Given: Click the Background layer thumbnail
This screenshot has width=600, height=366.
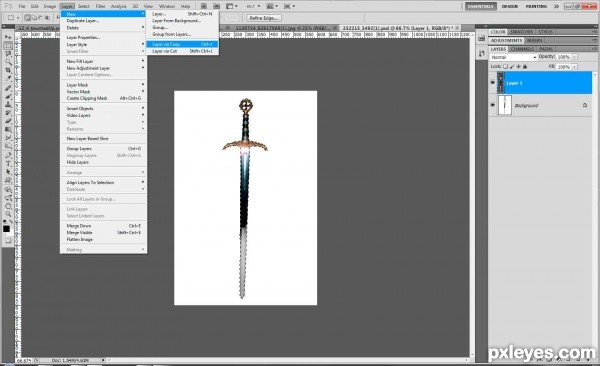Looking at the screenshot, I should (x=505, y=105).
